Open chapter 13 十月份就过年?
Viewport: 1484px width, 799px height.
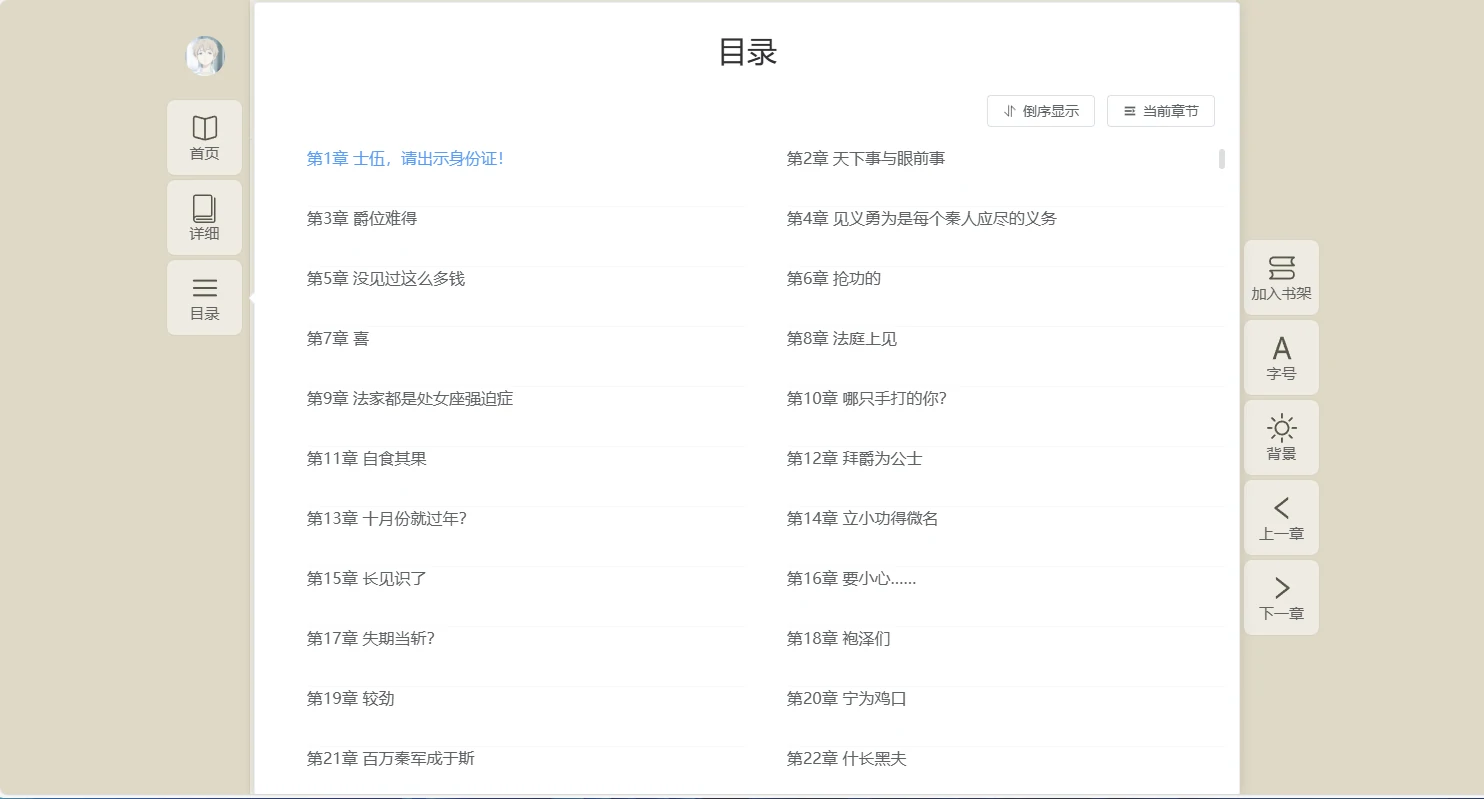click(x=386, y=518)
